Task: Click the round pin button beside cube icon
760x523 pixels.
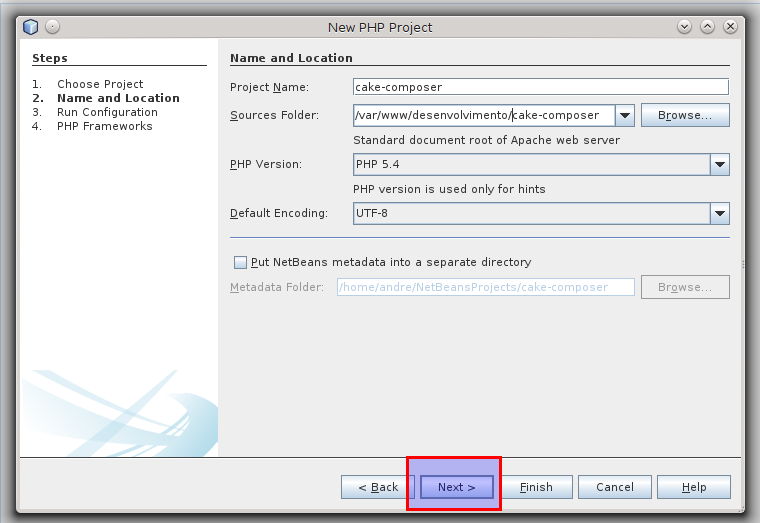Action: 52,27
